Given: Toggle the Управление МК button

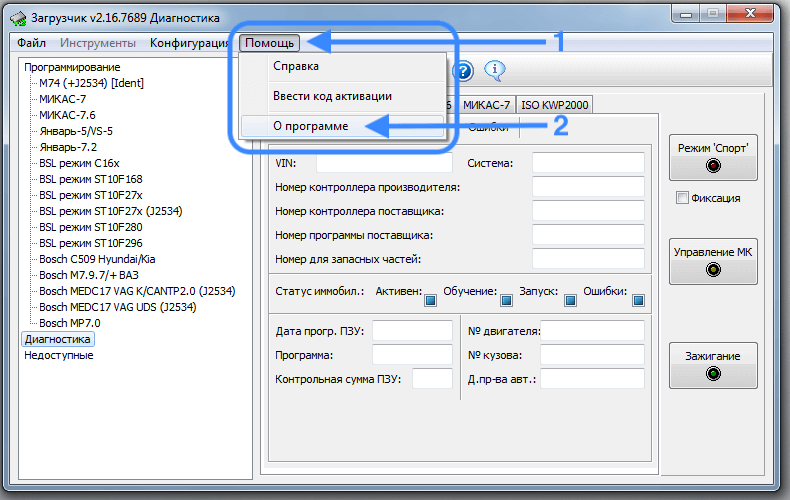Looking at the screenshot, I should click(713, 262).
